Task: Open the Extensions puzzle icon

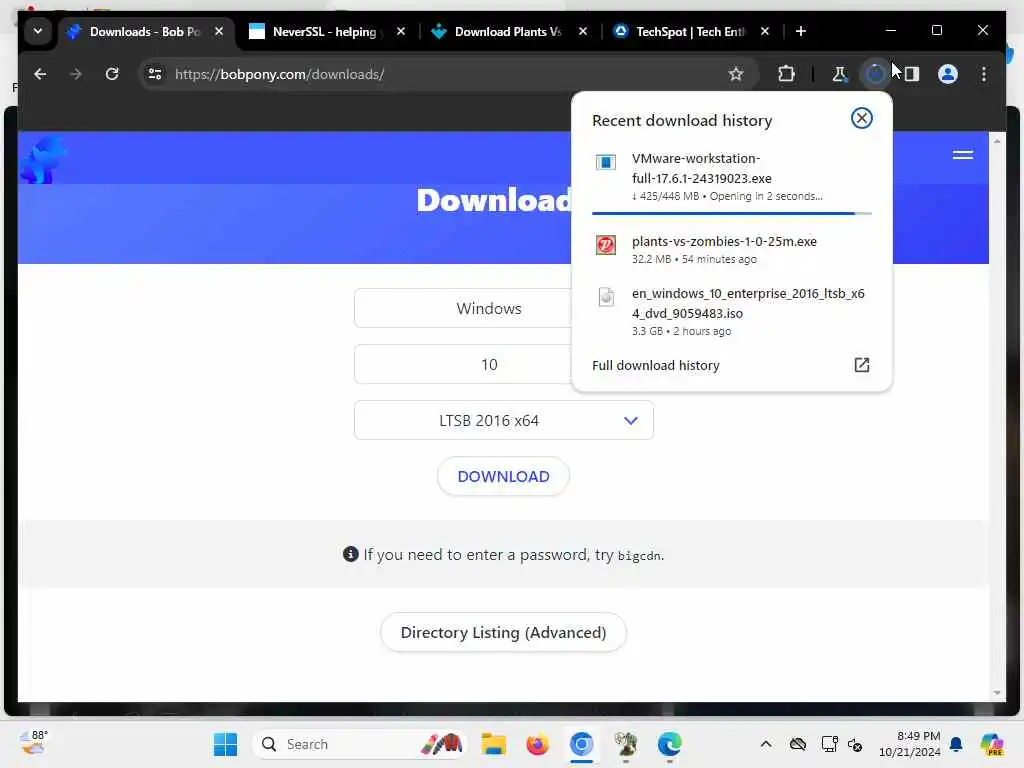Action: pos(786,74)
